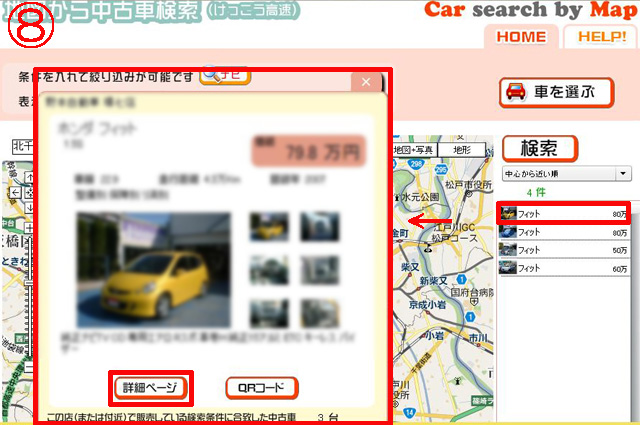
Task: Select second フィット 80万 listing
Action: pos(566,232)
